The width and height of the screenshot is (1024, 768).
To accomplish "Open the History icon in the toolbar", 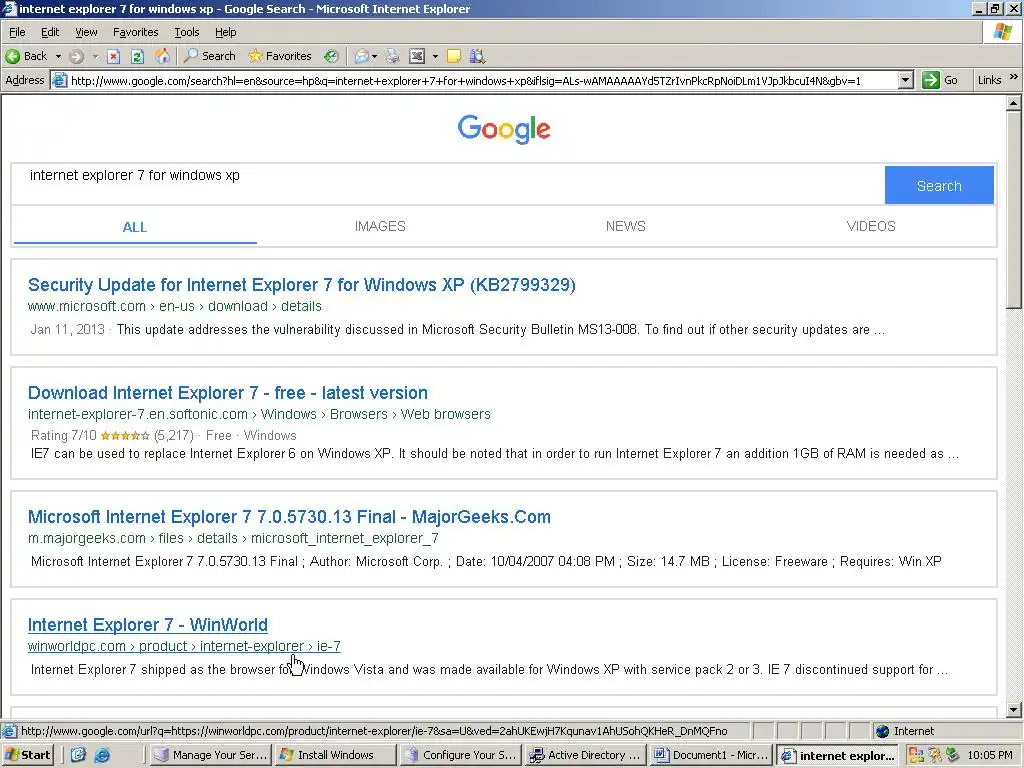I will point(331,56).
